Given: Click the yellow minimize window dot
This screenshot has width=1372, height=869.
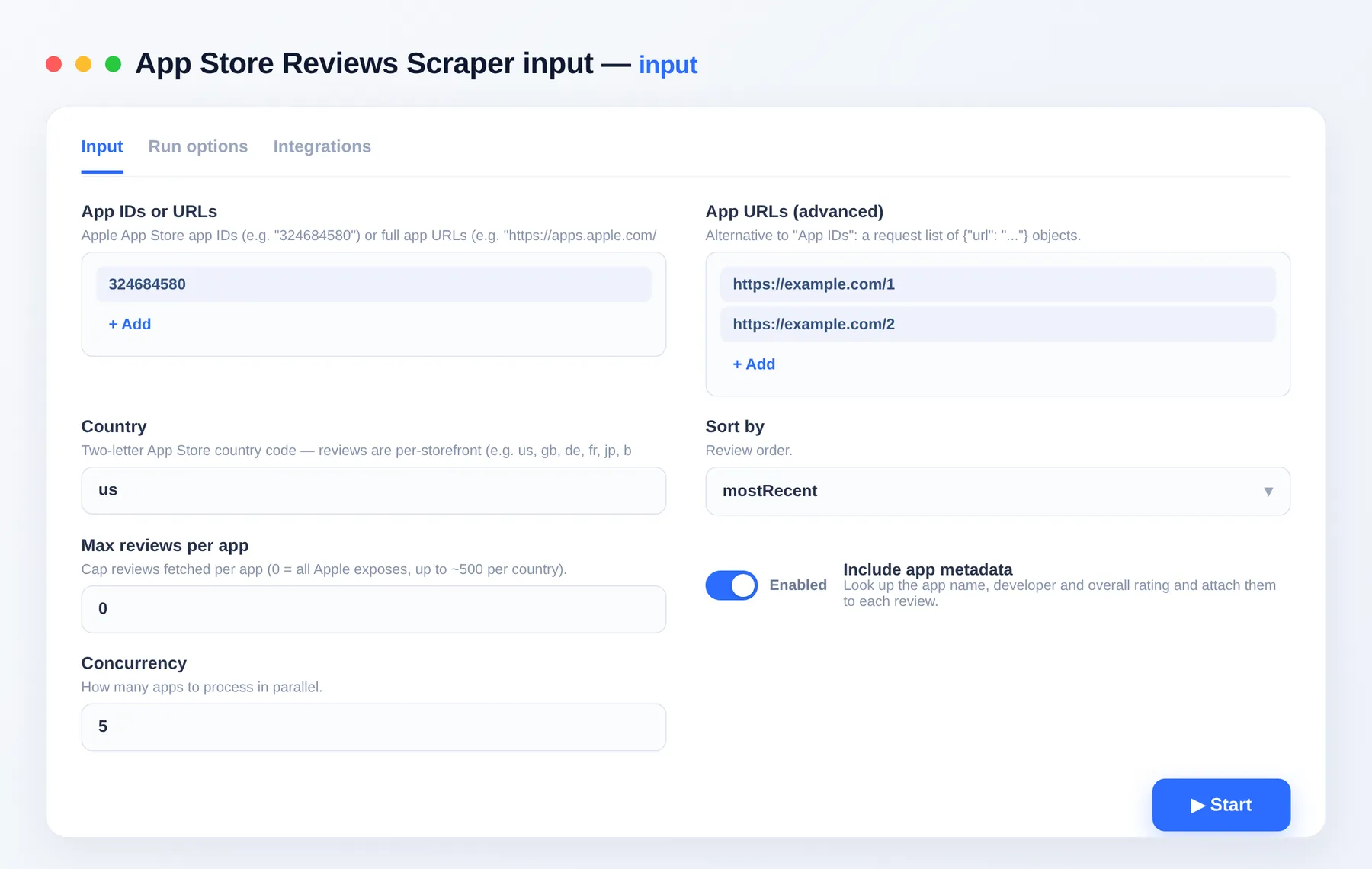Looking at the screenshot, I should pyautogui.click(x=83, y=64).
